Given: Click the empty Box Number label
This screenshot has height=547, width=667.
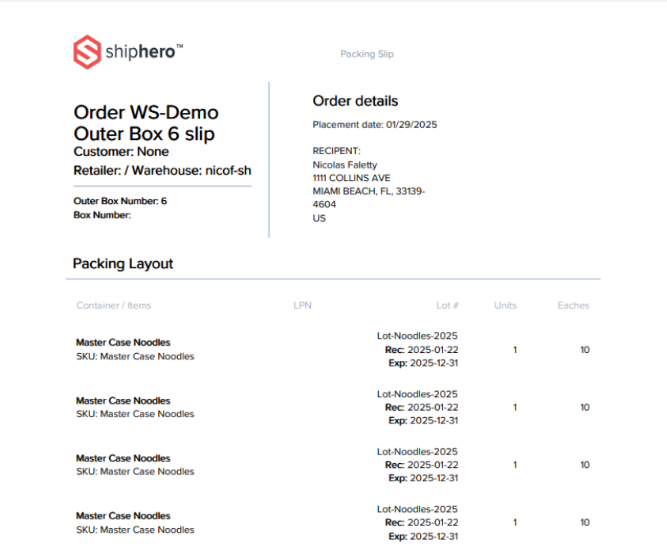Looking at the screenshot, I should [x=103, y=215].
